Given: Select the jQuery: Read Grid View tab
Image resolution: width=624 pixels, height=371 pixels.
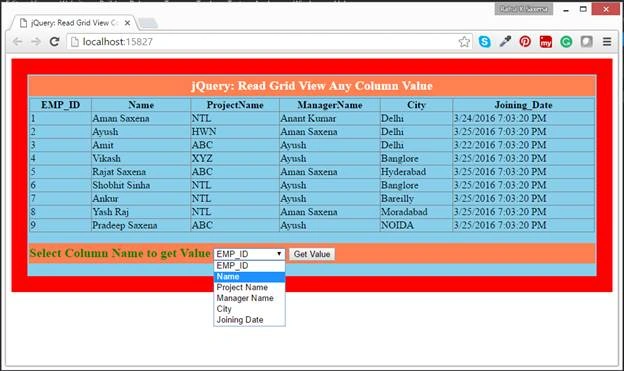Looking at the screenshot, I should 74,23.
